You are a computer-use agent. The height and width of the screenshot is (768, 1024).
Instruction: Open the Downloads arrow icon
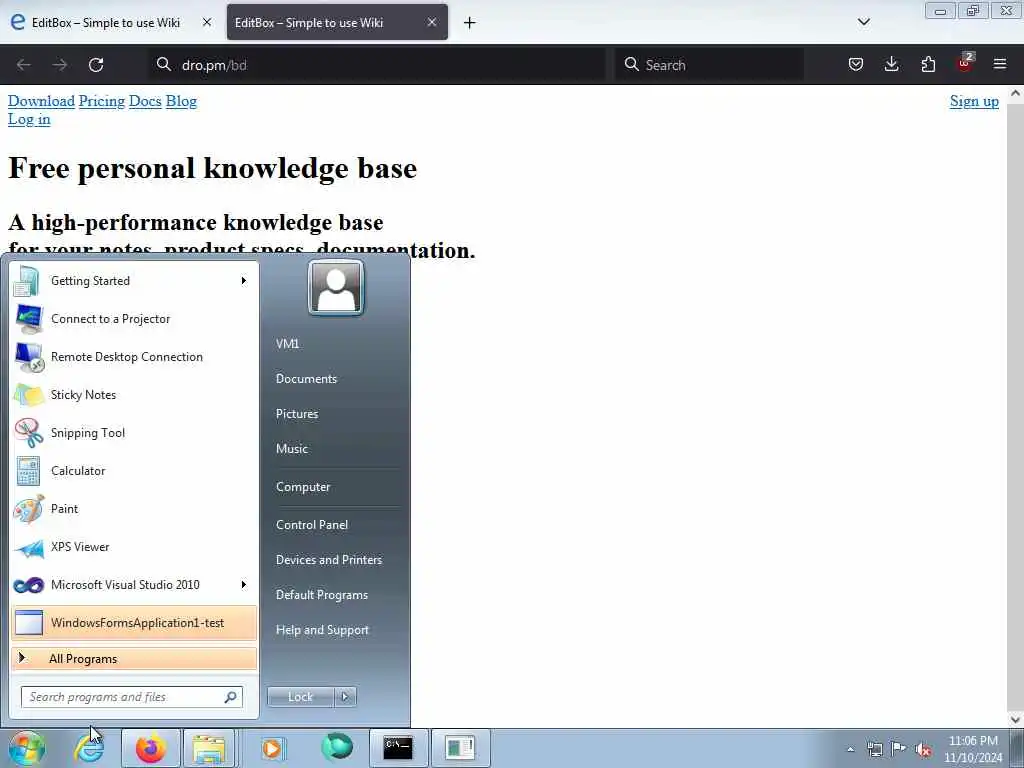[x=891, y=64]
